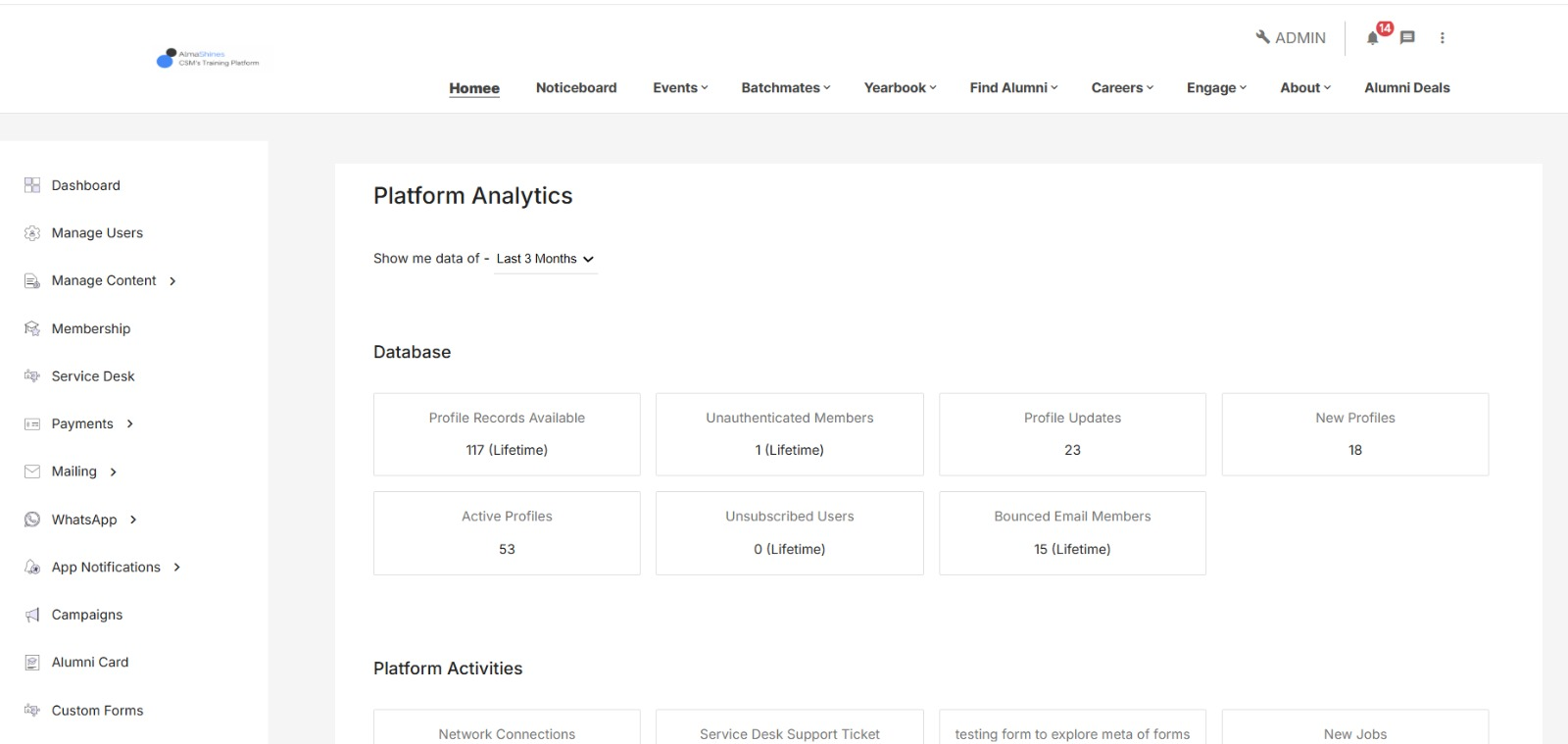This screenshot has width=1568, height=744.
Task: Click the Platform Analytics heading
Action: [472, 196]
